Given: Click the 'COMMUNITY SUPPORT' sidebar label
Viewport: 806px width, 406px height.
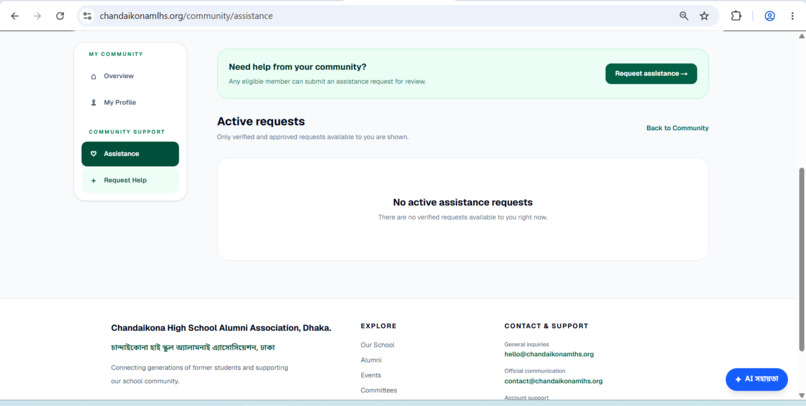Looking at the screenshot, I should pos(127,132).
